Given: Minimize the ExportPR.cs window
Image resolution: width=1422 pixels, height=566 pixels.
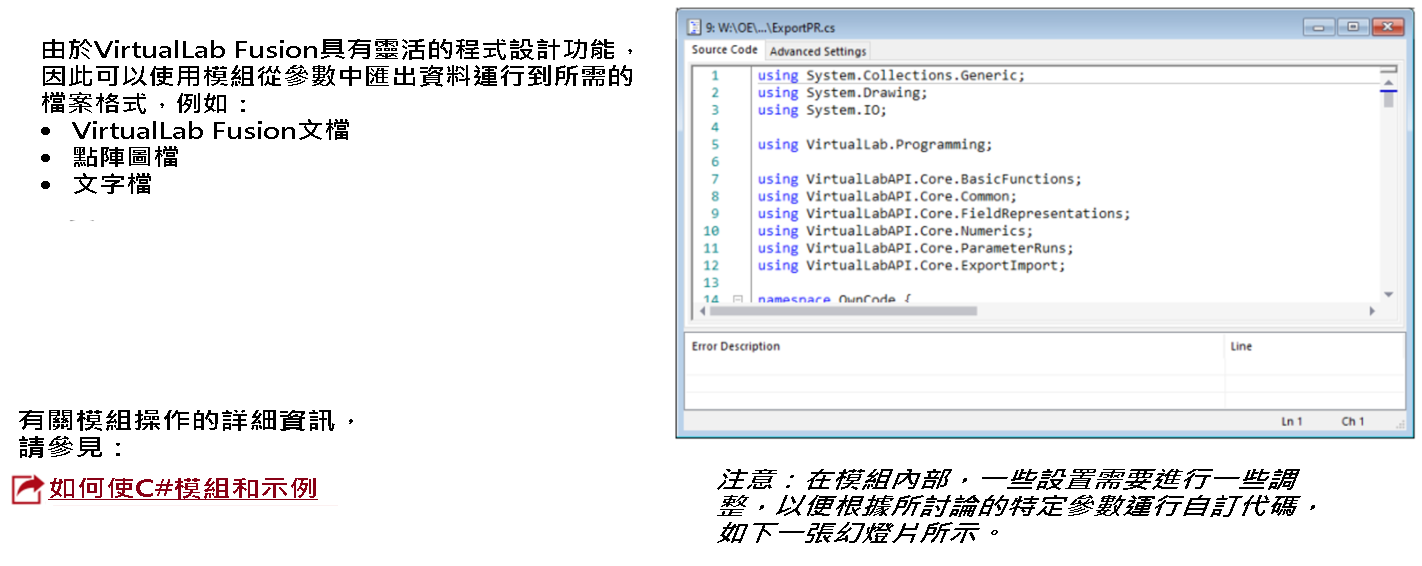Looking at the screenshot, I should tap(1318, 28).
